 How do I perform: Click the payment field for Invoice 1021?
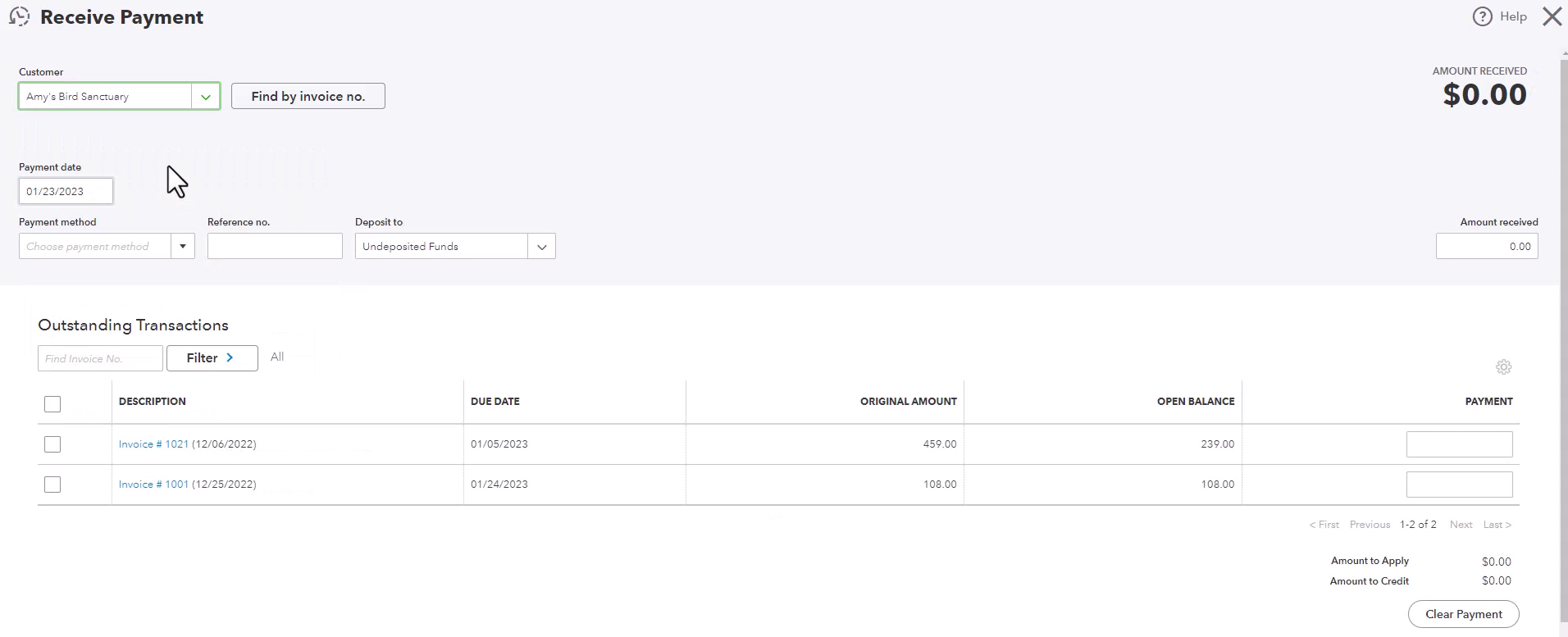coord(1460,444)
